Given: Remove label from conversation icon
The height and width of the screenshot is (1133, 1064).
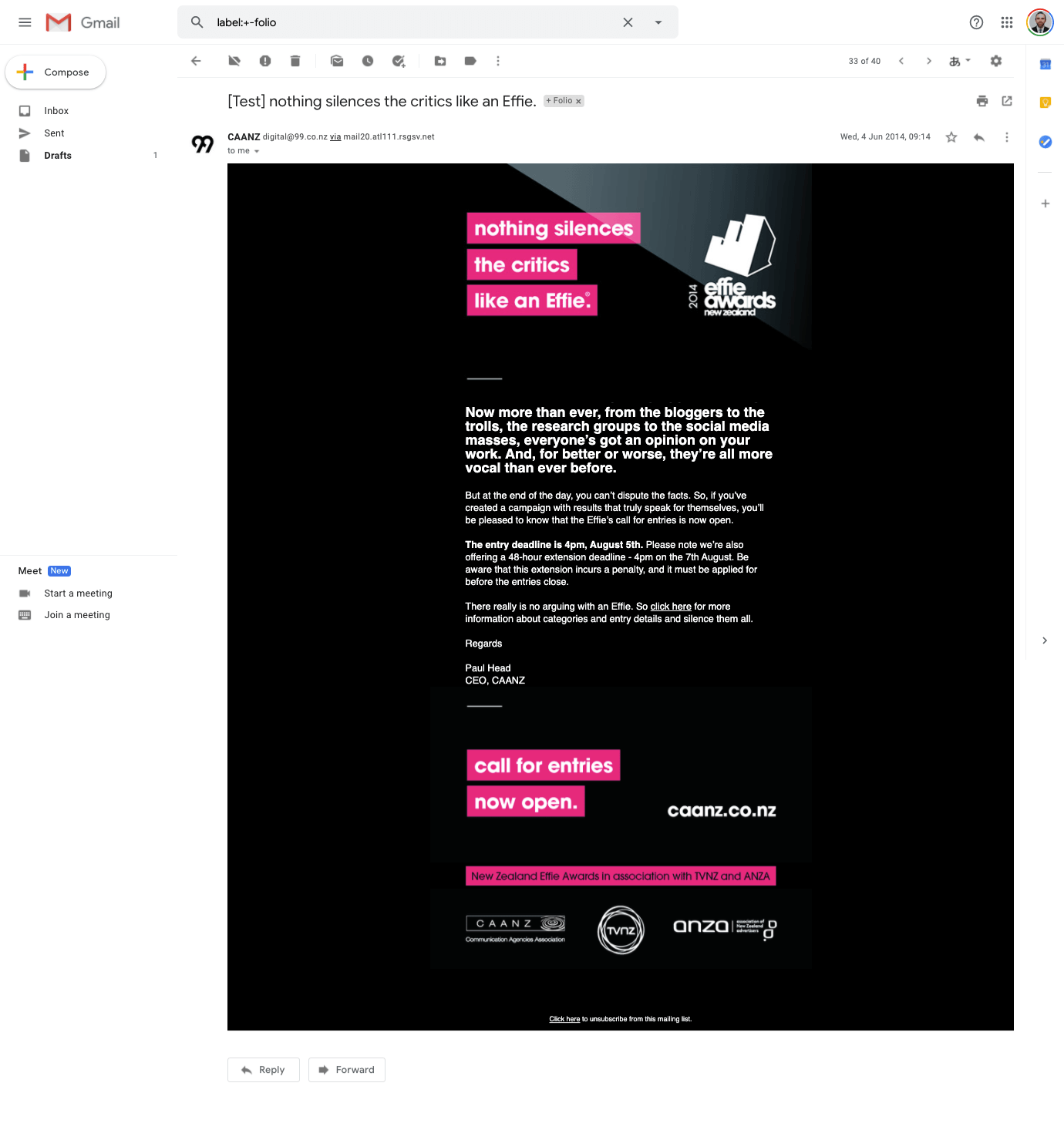Looking at the screenshot, I should (x=234, y=61).
